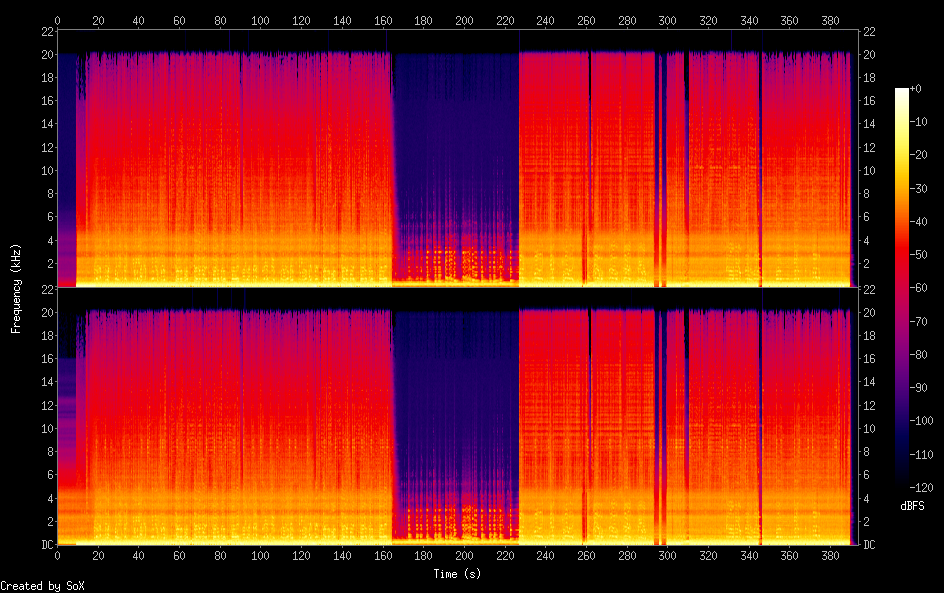The image size is (944, 593).
Task: Select the "-20" value on the dBFS scale
Action: tap(918, 155)
